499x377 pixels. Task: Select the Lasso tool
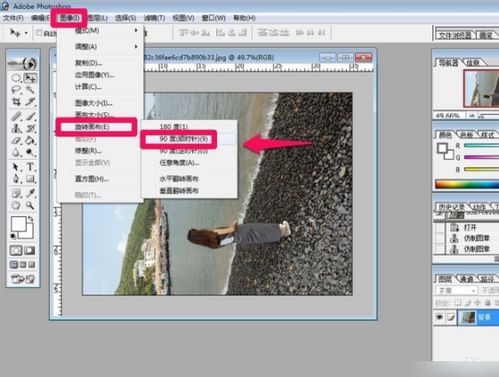point(16,90)
